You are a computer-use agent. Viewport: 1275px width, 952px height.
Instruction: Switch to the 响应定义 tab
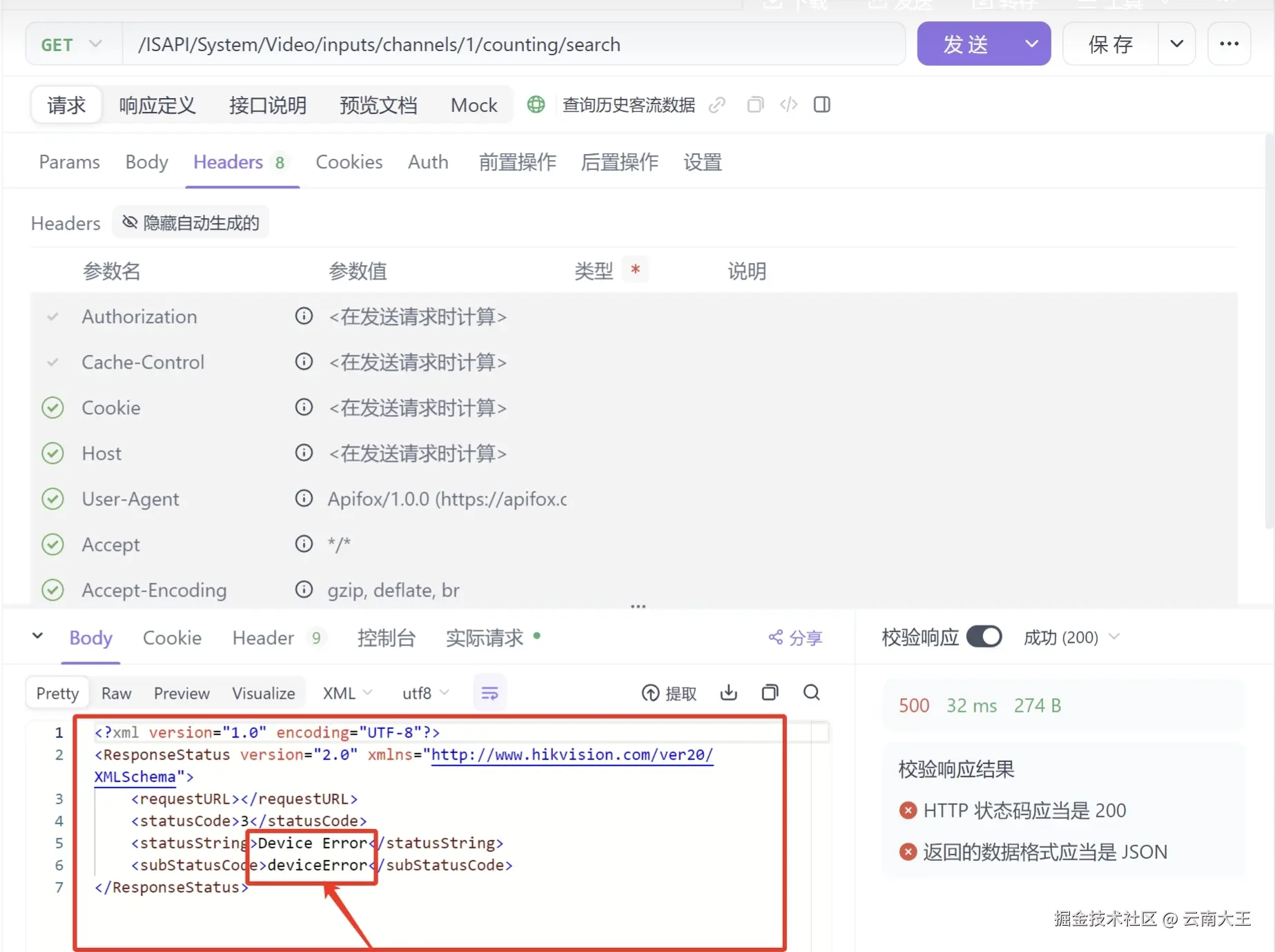[x=157, y=105]
